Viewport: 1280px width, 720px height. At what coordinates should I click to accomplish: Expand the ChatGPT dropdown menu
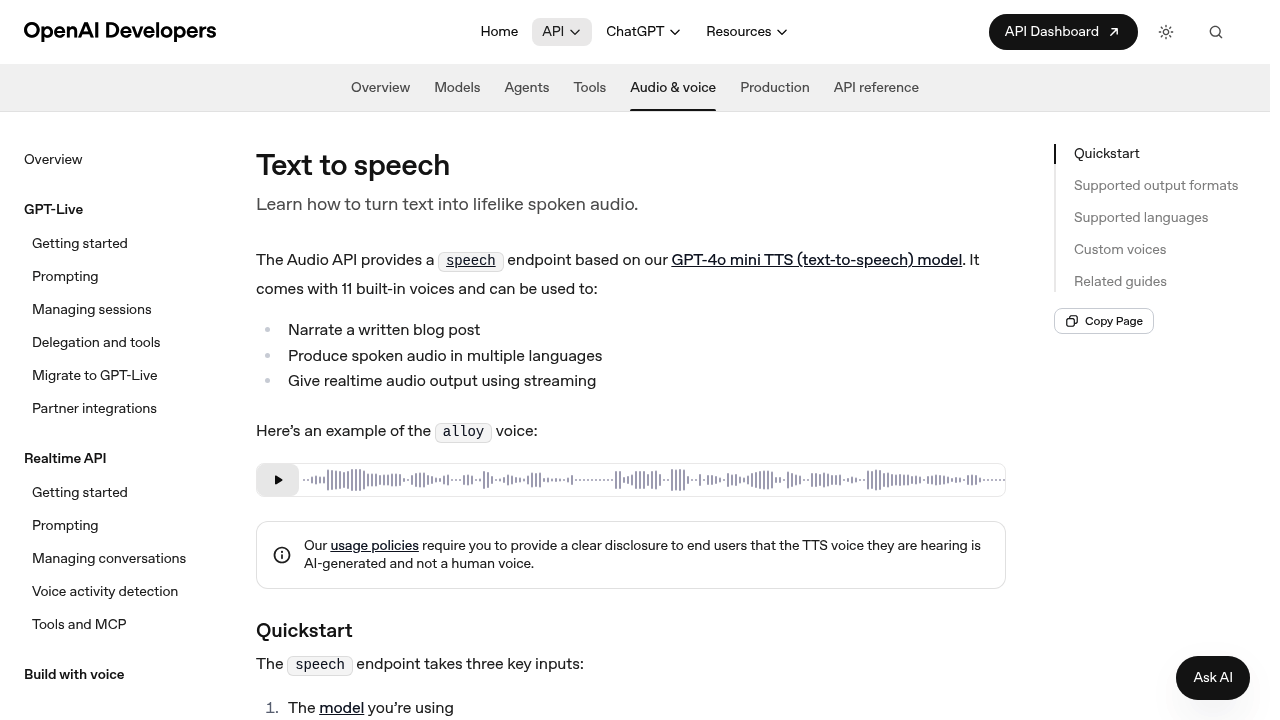(x=643, y=32)
